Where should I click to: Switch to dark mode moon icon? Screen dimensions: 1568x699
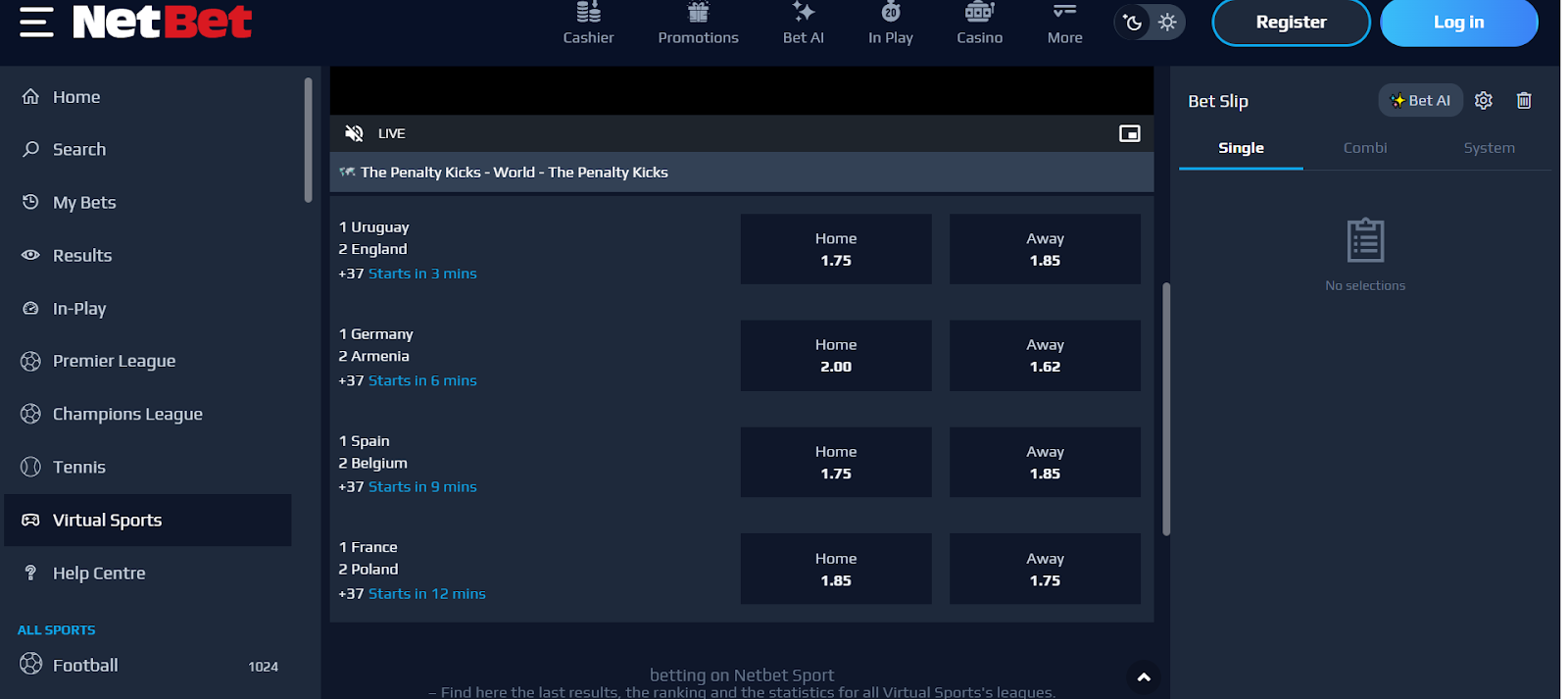click(x=1133, y=23)
